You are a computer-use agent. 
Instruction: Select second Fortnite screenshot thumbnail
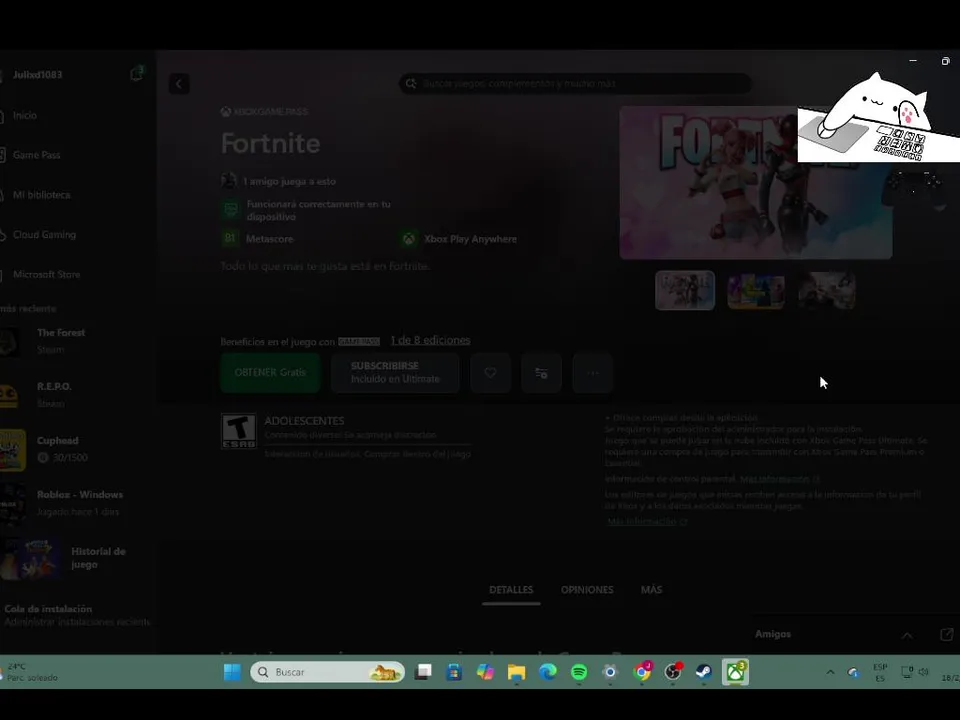click(756, 290)
